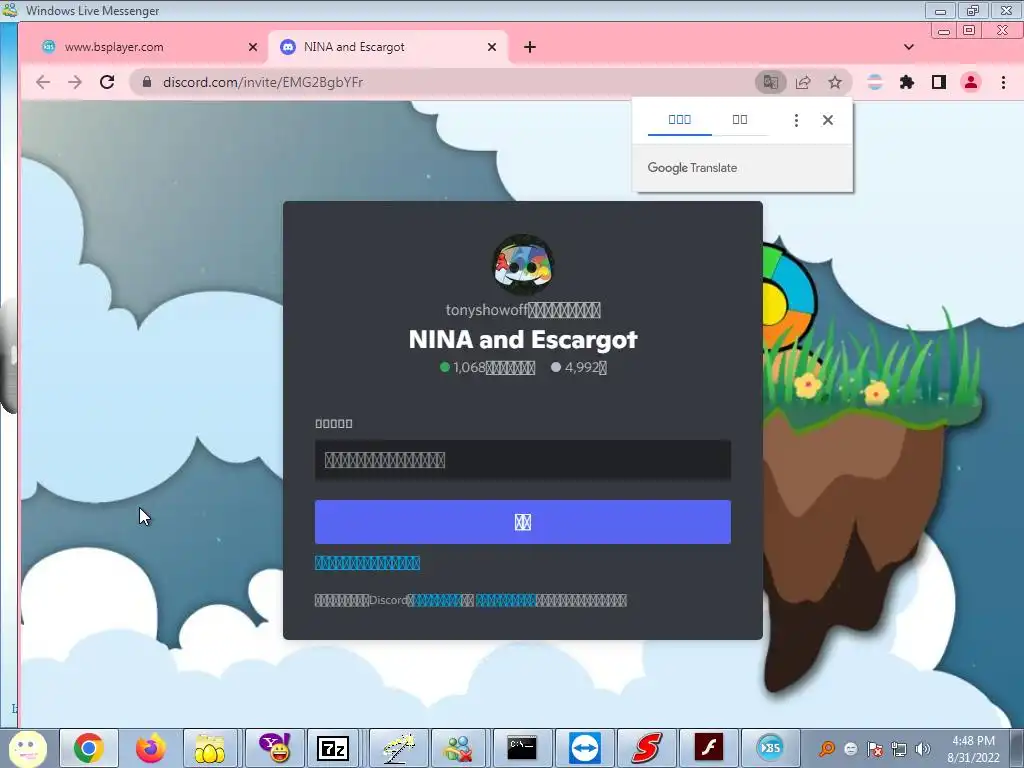The width and height of the screenshot is (1024, 768).
Task: Go back to previous page in Chrome
Action: [43, 82]
